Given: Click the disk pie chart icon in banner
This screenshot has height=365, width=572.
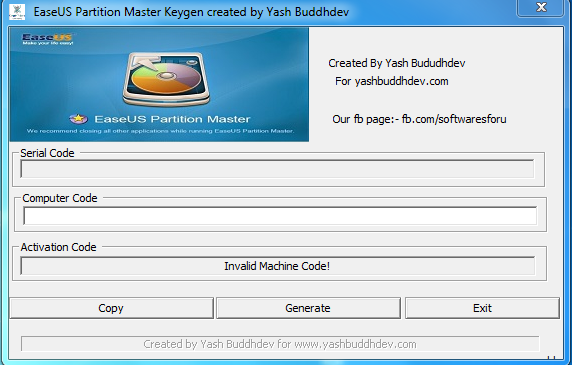Looking at the screenshot, I should coord(166,79).
